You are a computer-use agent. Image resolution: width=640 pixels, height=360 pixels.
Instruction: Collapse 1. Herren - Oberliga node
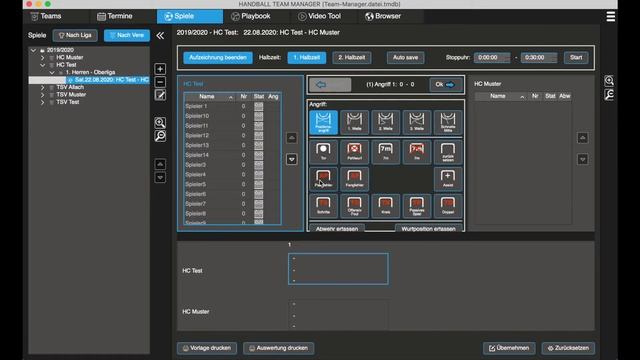click(x=52, y=72)
